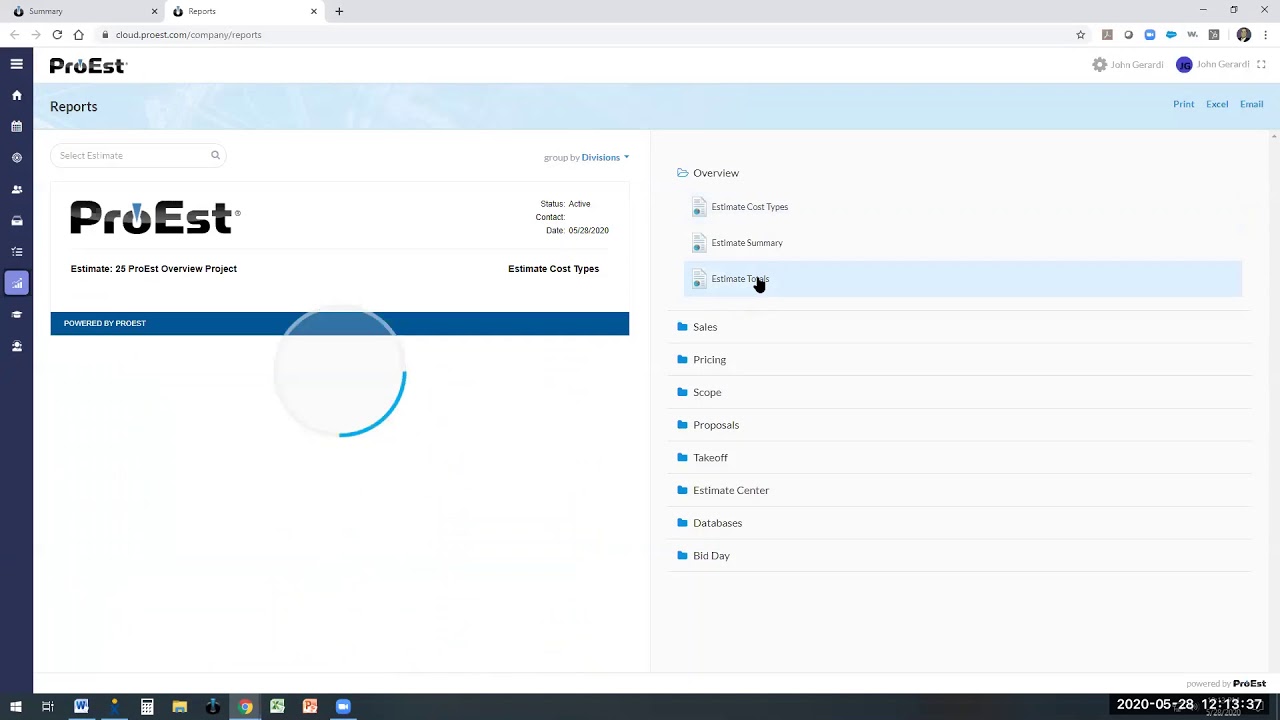
Task: Go to Home via sidebar house icon
Action: (17, 95)
